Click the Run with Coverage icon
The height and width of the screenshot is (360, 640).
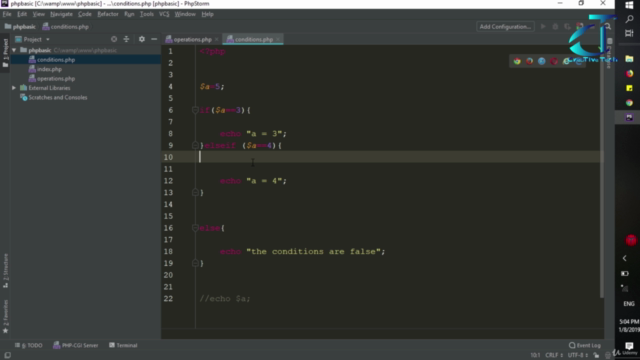567,27
